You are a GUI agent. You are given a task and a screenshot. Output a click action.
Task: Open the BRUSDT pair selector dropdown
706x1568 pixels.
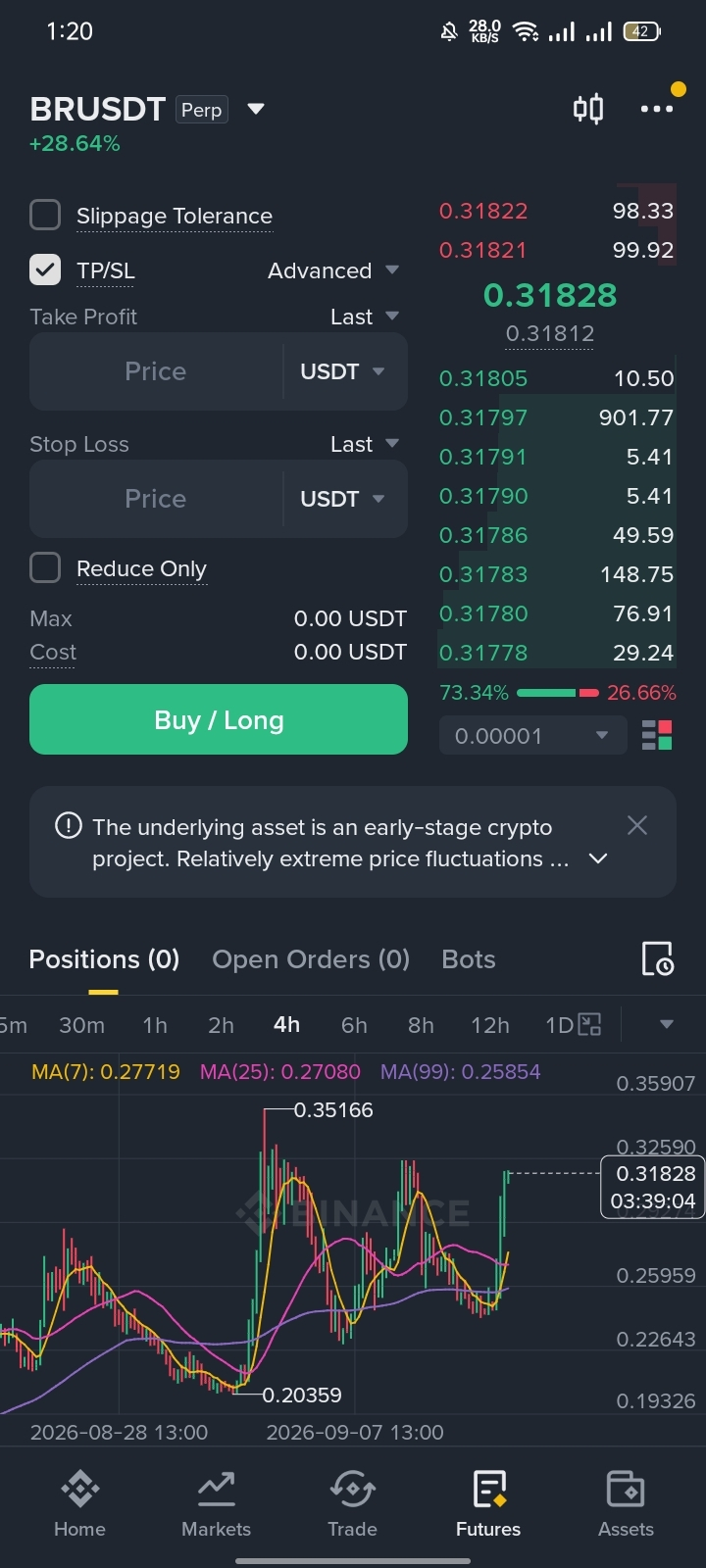point(256,109)
